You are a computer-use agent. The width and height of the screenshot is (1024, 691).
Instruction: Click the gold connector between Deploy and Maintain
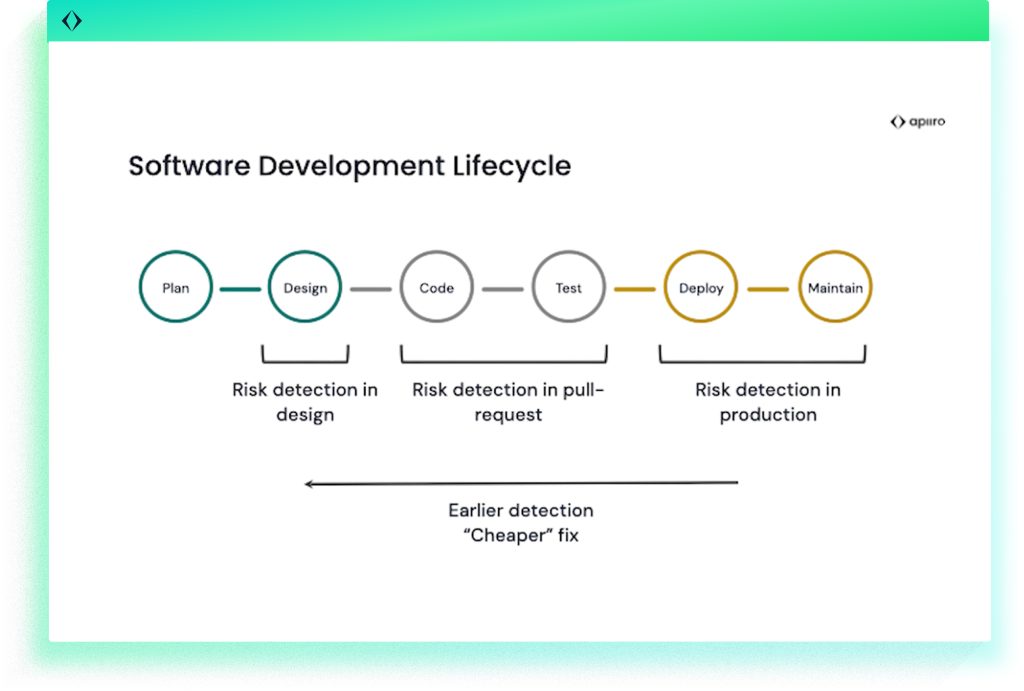coord(768,289)
